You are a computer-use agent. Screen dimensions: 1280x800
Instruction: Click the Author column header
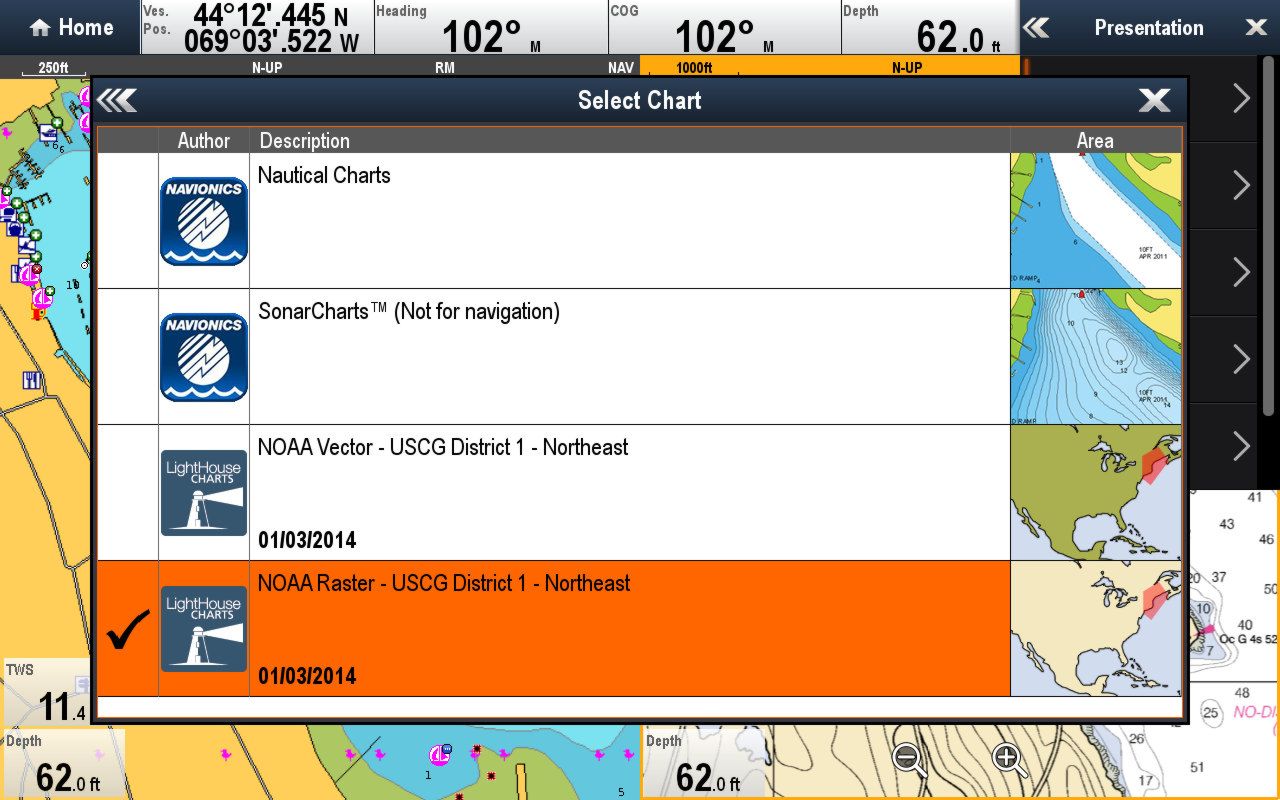[204, 141]
